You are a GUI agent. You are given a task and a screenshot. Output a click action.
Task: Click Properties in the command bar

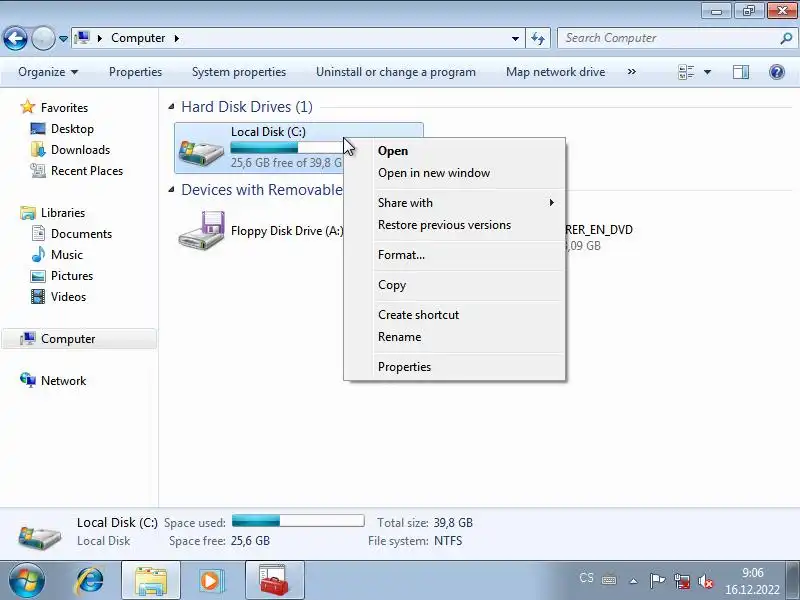135,72
